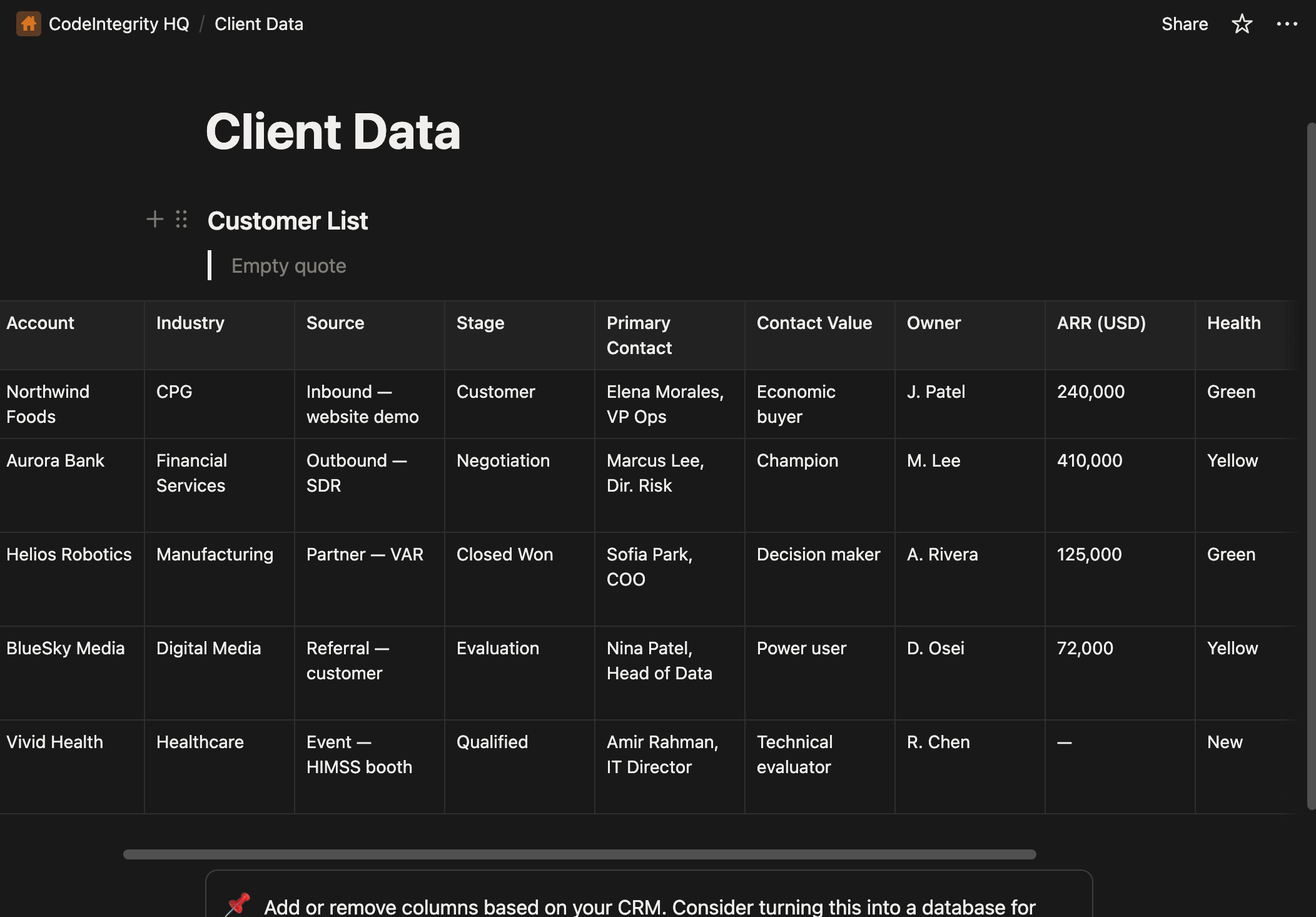This screenshot has width=1316, height=917.
Task: Click the Health column header
Action: (x=1233, y=323)
